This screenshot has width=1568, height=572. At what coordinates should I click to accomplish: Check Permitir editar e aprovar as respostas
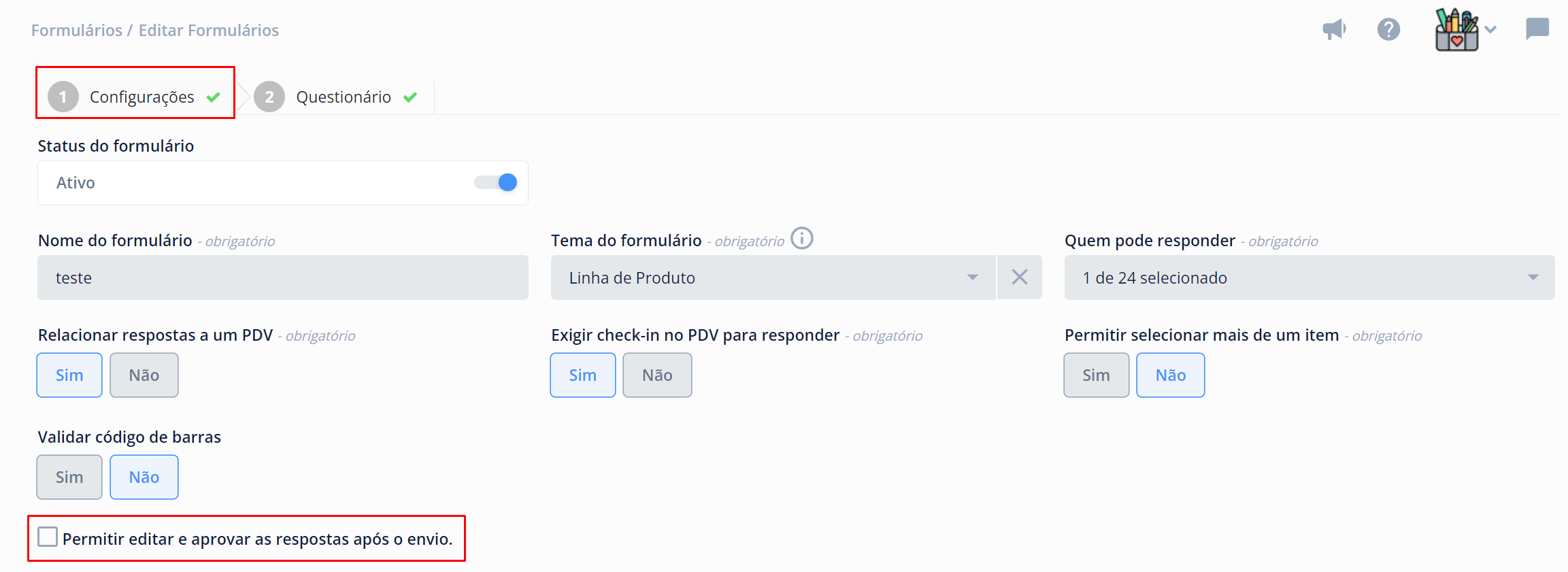click(48, 537)
